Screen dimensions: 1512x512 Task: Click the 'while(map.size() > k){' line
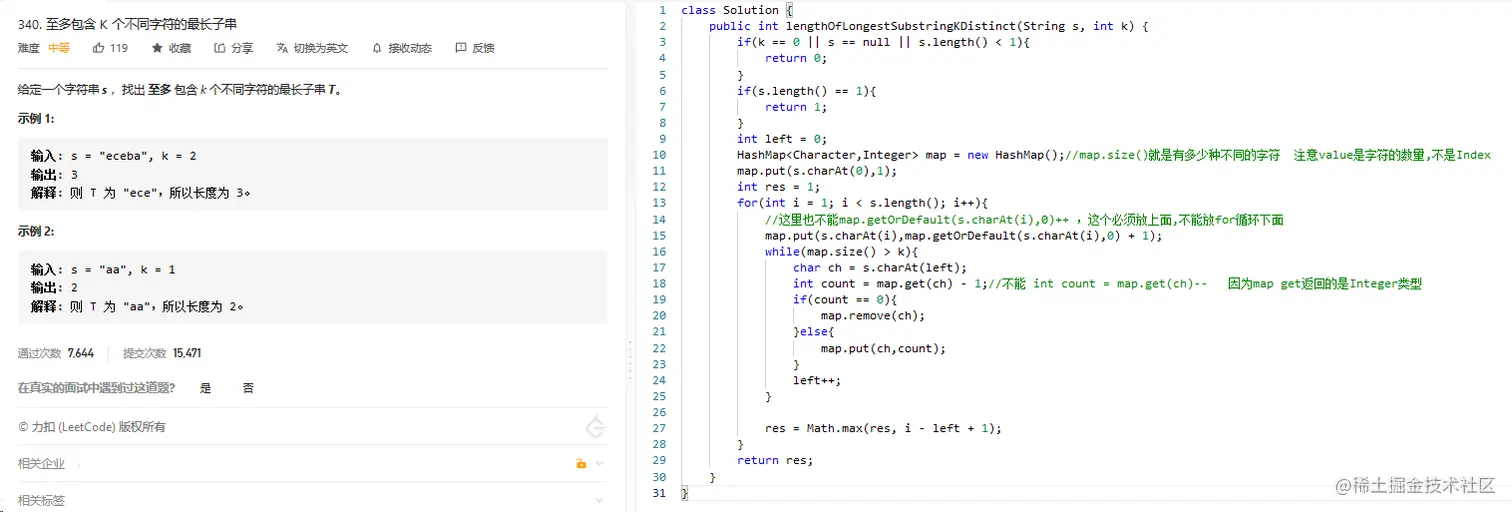pyautogui.click(x=841, y=251)
